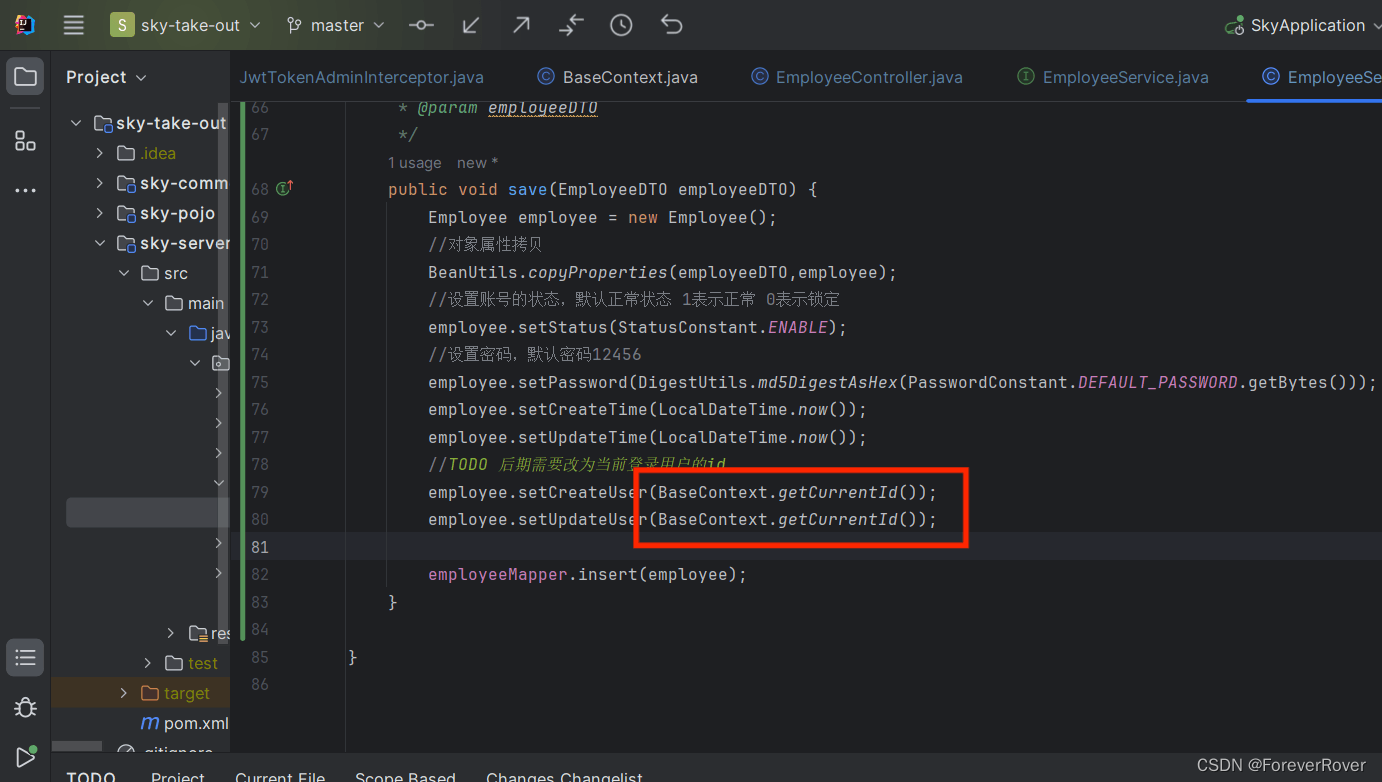
Task: Open the sky-take-out project dropdown
Action: click(186, 25)
